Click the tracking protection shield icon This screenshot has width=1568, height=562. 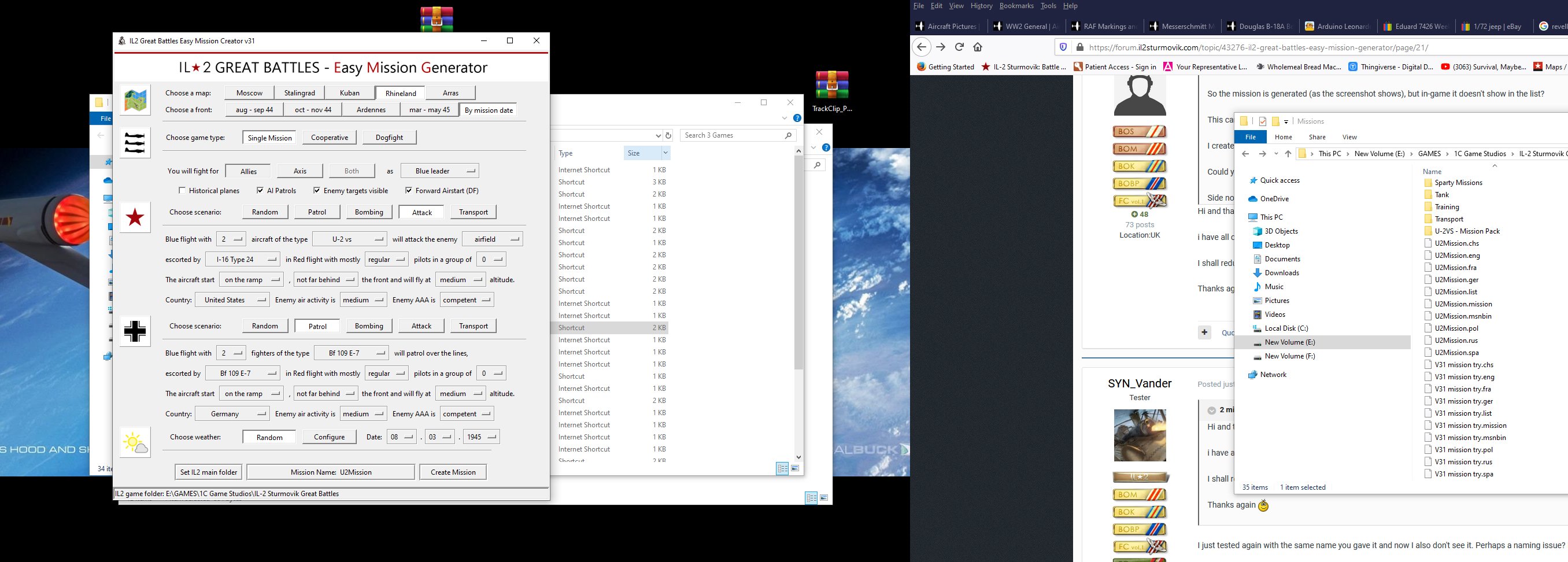(x=1063, y=47)
